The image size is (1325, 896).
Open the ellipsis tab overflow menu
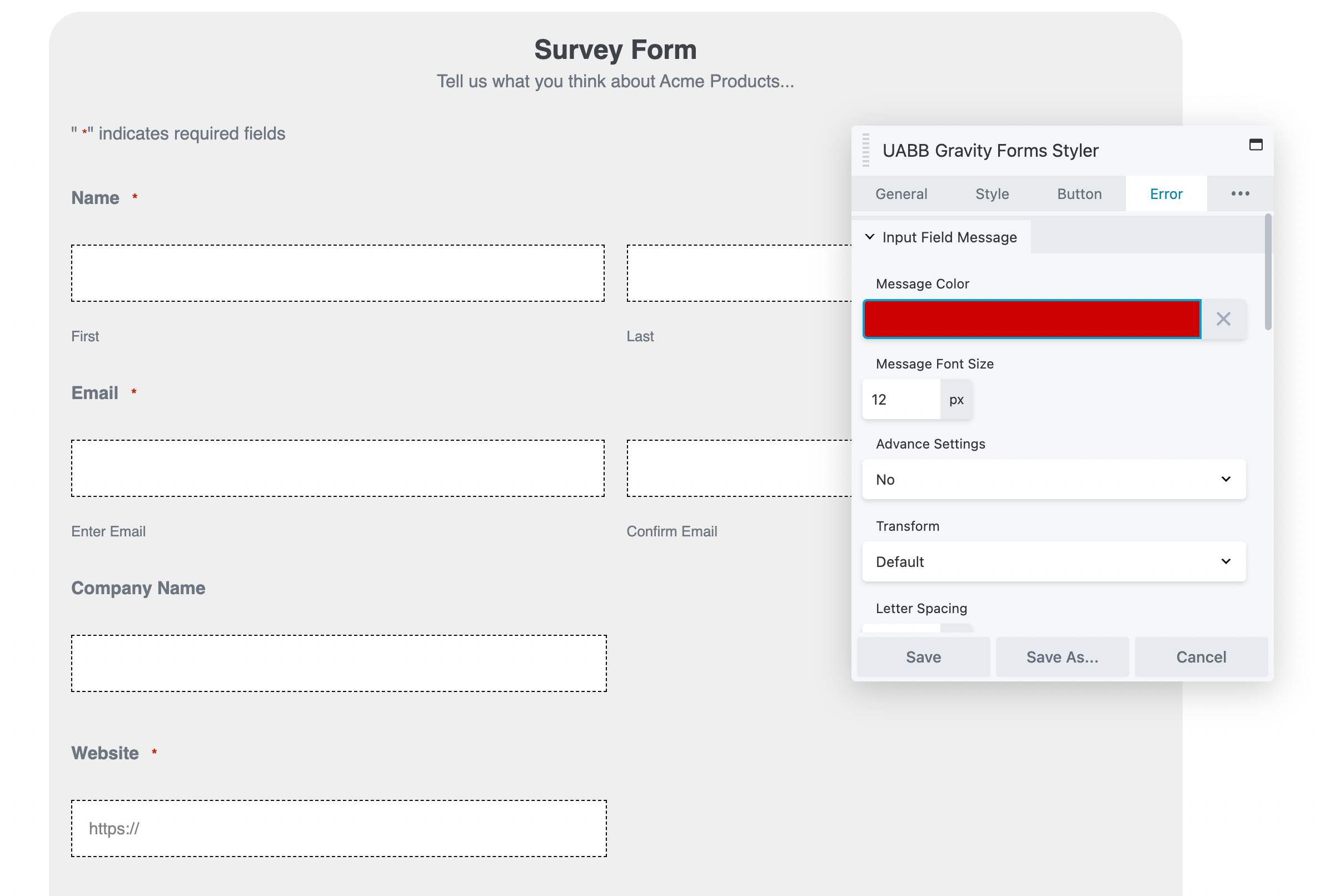1240,193
